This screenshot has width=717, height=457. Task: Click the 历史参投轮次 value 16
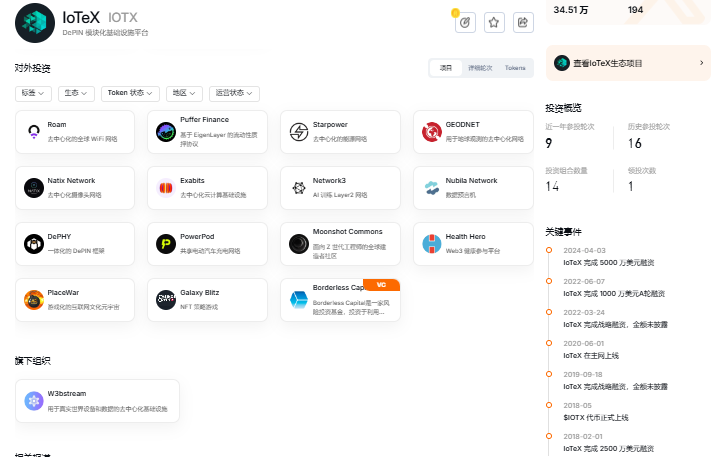[635, 143]
